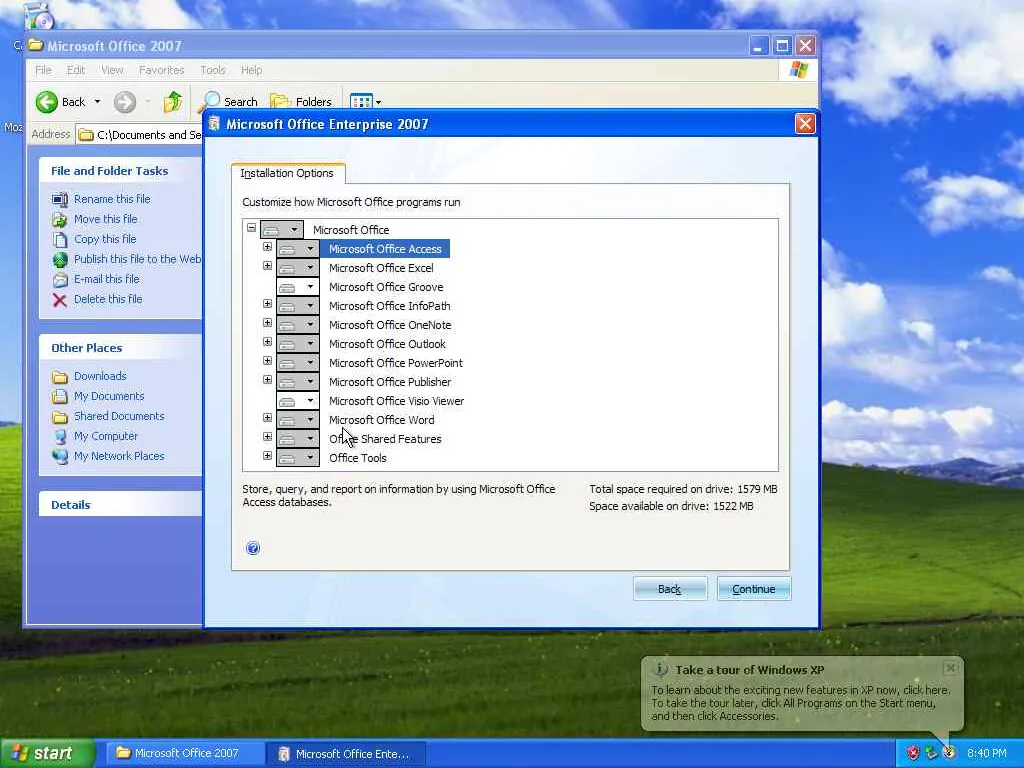Click the Continue button

(x=754, y=589)
